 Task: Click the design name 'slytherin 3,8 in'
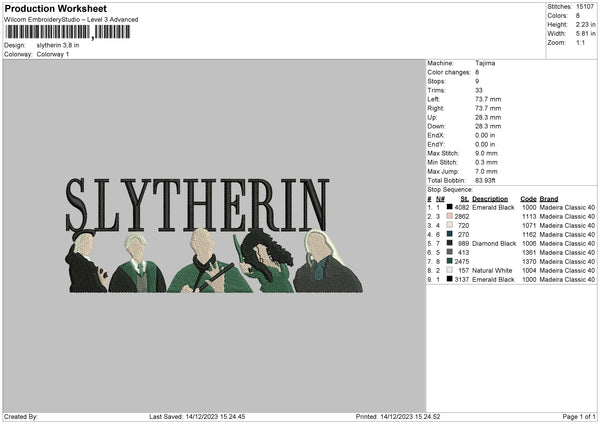58,45
